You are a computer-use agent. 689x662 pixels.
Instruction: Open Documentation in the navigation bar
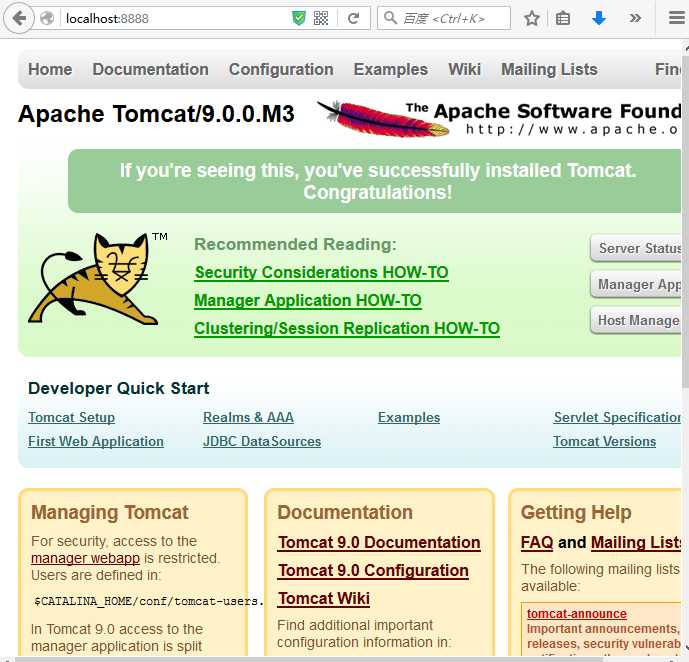[x=150, y=69]
